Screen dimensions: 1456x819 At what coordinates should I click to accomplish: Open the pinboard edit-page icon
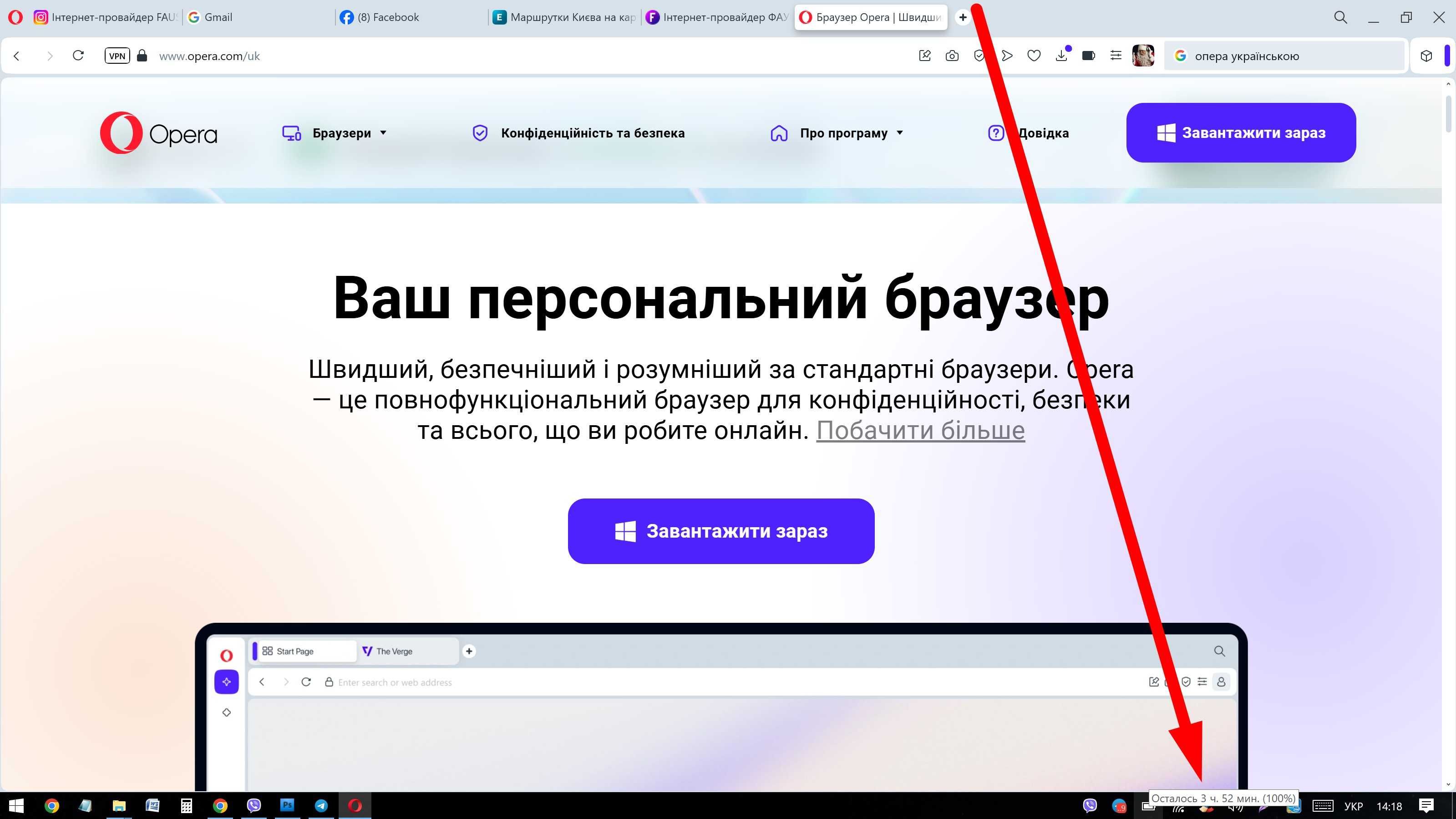tap(925, 56)
